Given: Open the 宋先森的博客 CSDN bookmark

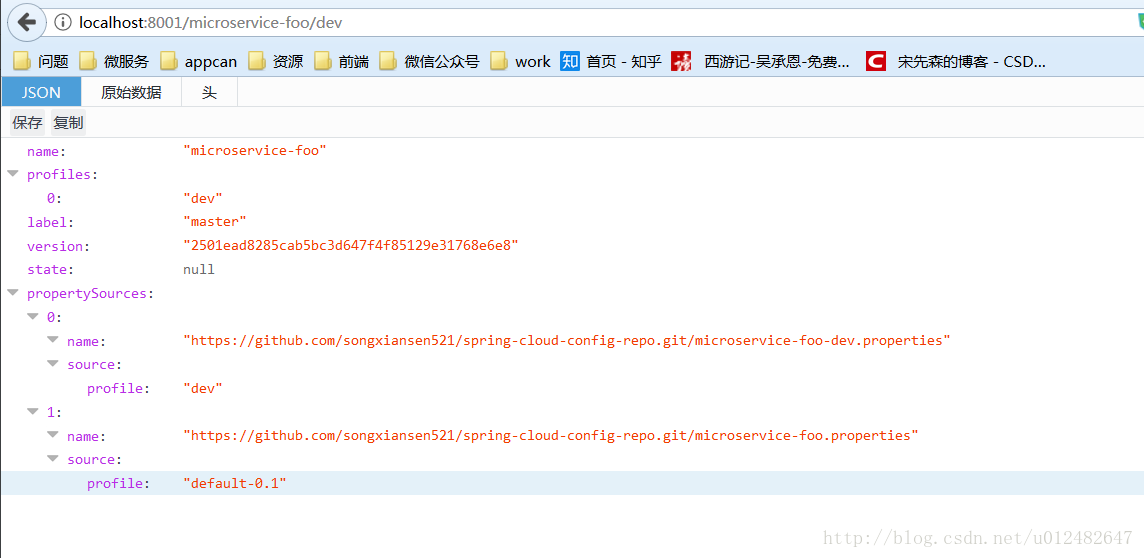Looking at the screenshot, I should (956, 61).
